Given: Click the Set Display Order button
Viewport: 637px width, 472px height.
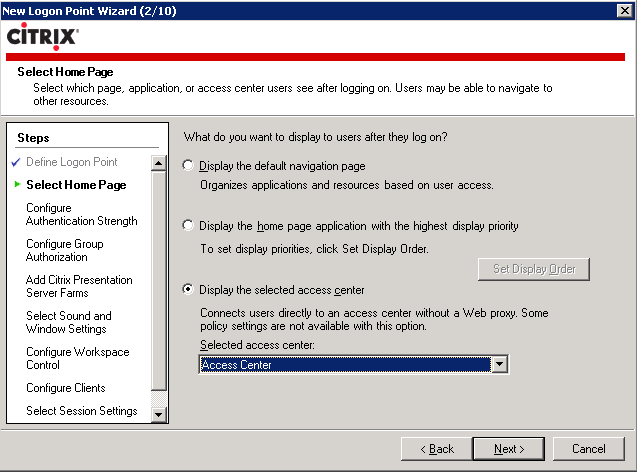Looking at the screenshot, I should click(x=534, y=269).
